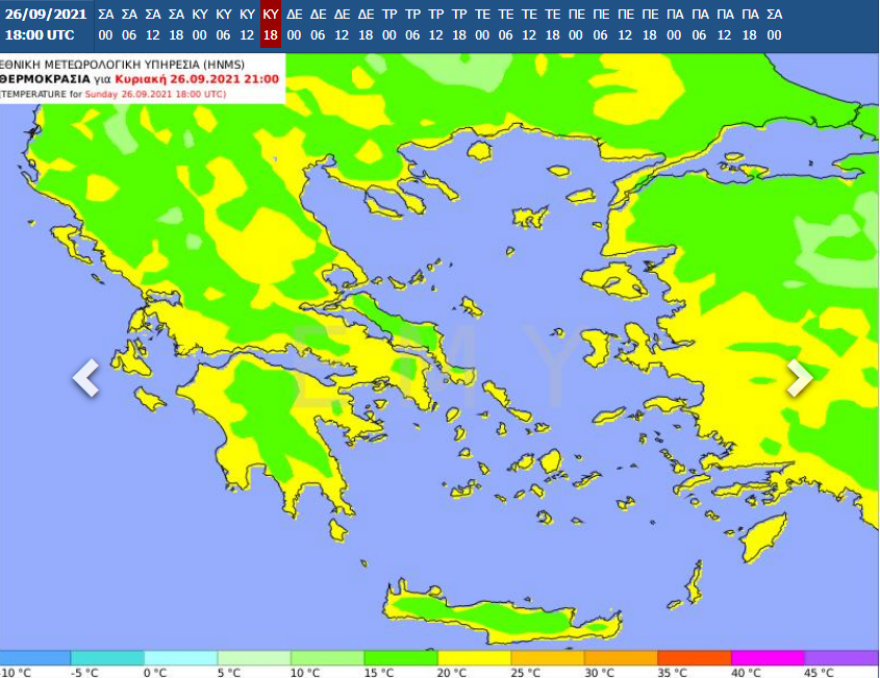Switch to ΔΕ 12 forecast hour
880x678 pixels.
[342, 24]
